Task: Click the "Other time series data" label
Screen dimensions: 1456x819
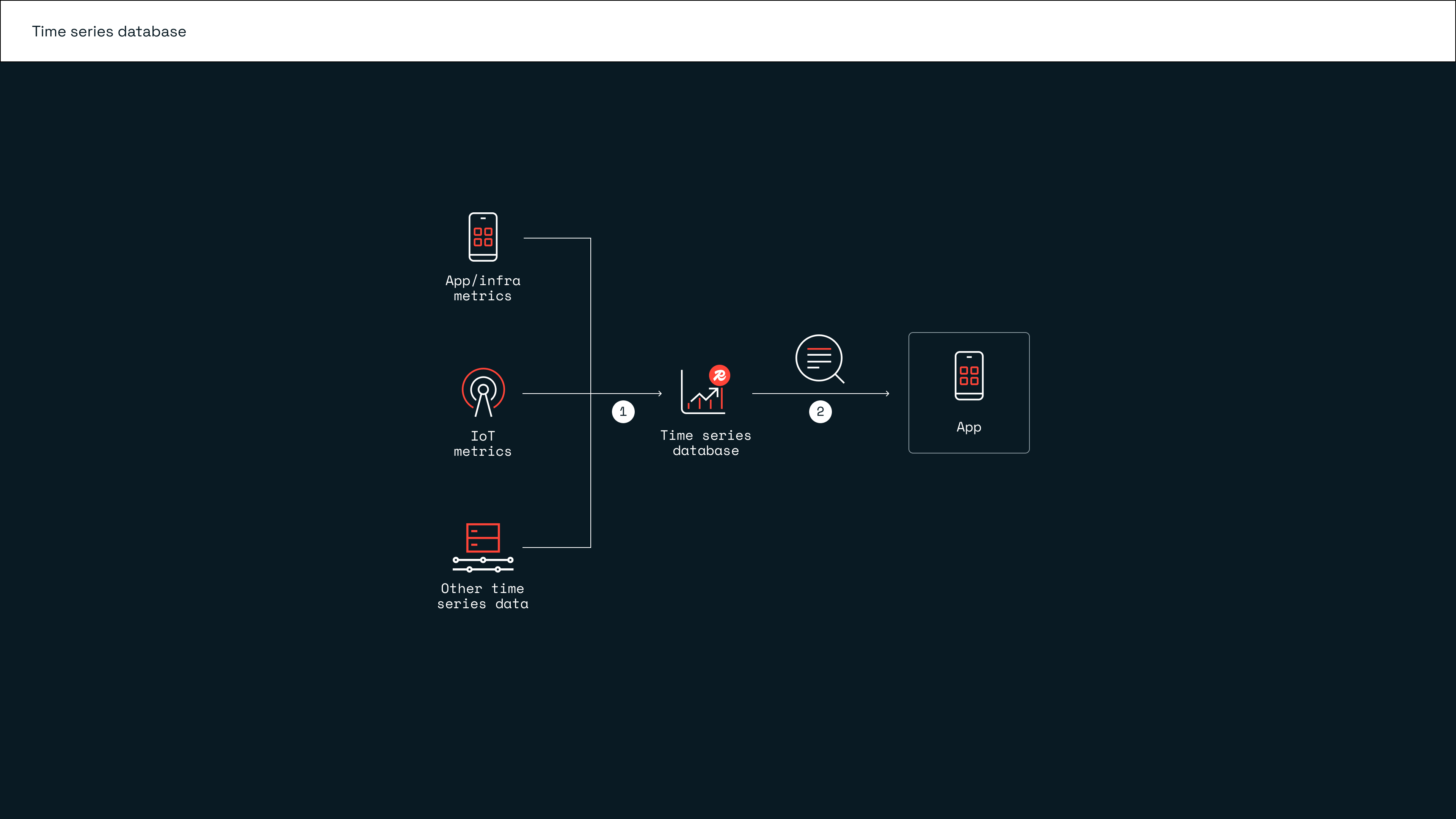Action: (483, 596)
